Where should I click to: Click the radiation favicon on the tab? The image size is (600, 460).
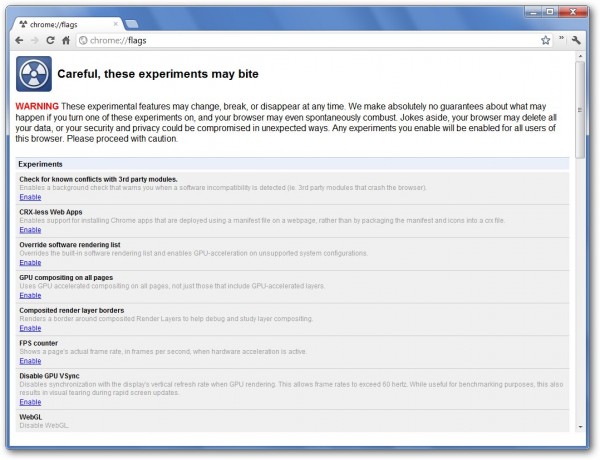pyautogui.click(x=23, y=24)
